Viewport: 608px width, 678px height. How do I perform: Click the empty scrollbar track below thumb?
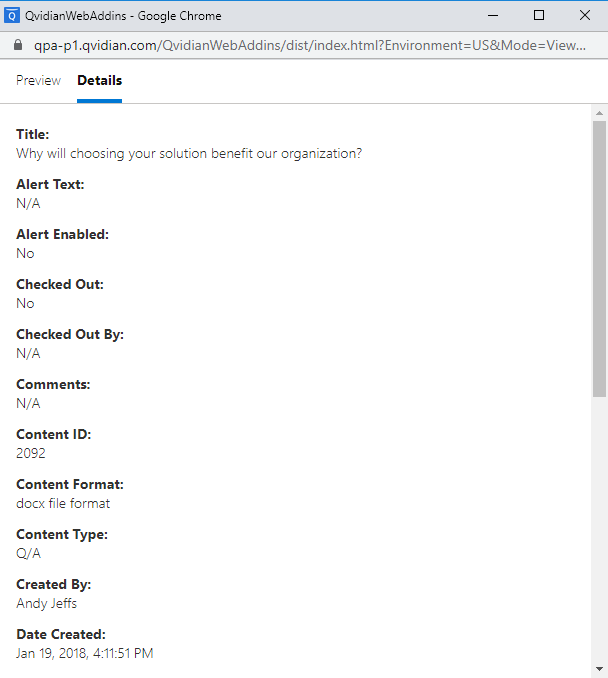pyautogui.click(x=599, y=528)
